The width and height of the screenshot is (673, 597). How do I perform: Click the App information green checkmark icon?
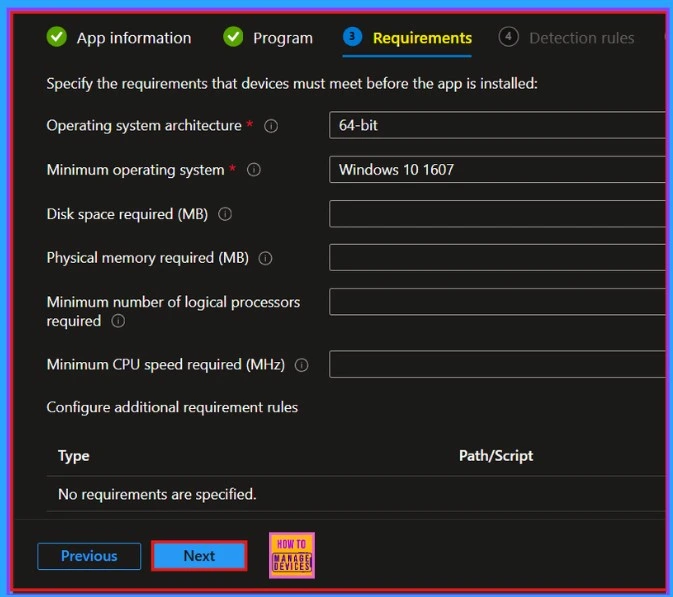click(x=57, y=37)
